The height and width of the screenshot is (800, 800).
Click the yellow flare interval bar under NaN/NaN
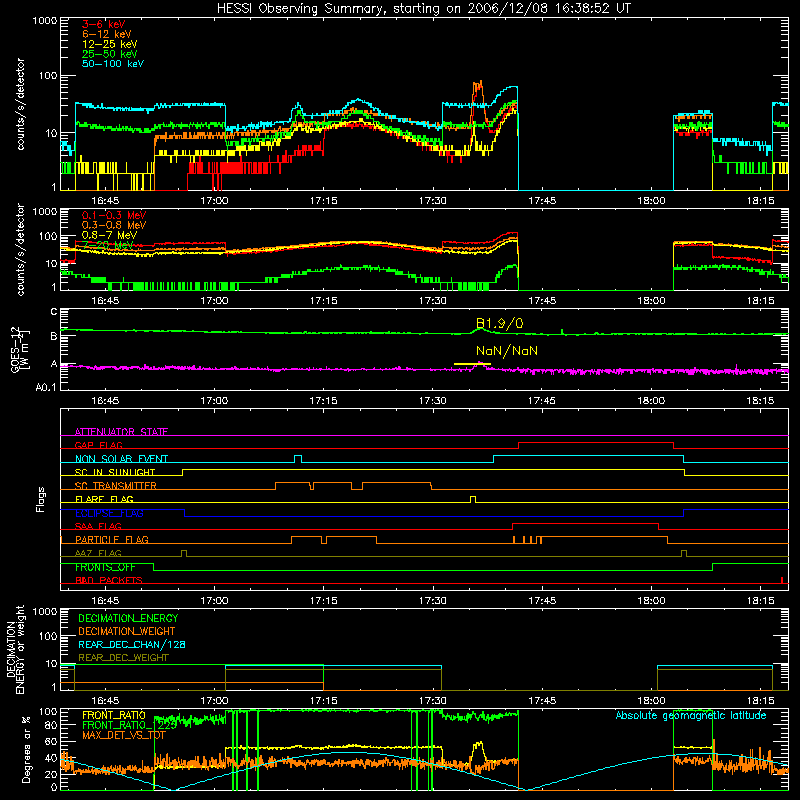click(472, 364)
